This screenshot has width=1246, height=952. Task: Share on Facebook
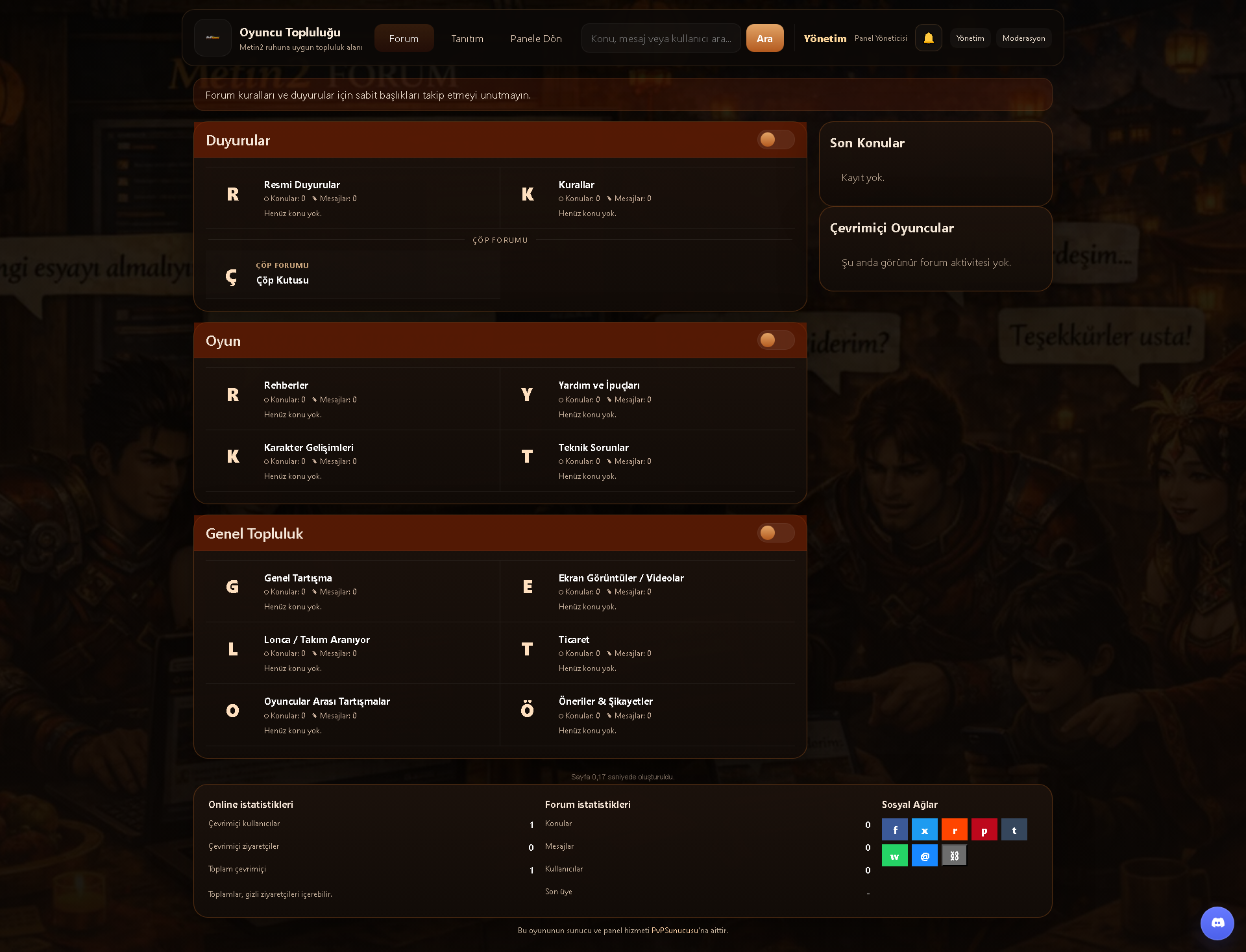click(x=894, y=830)
